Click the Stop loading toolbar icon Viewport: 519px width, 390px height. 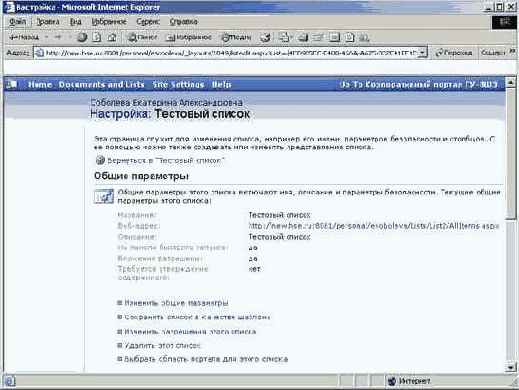coord(82,37)
